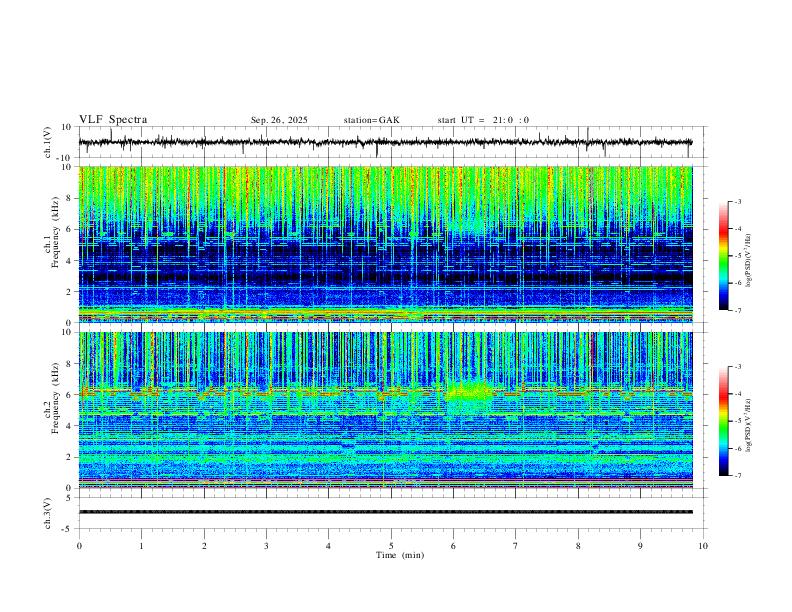
Task: Click the ch.2 colorbar PSD unit label
Action: click(749, 425)
